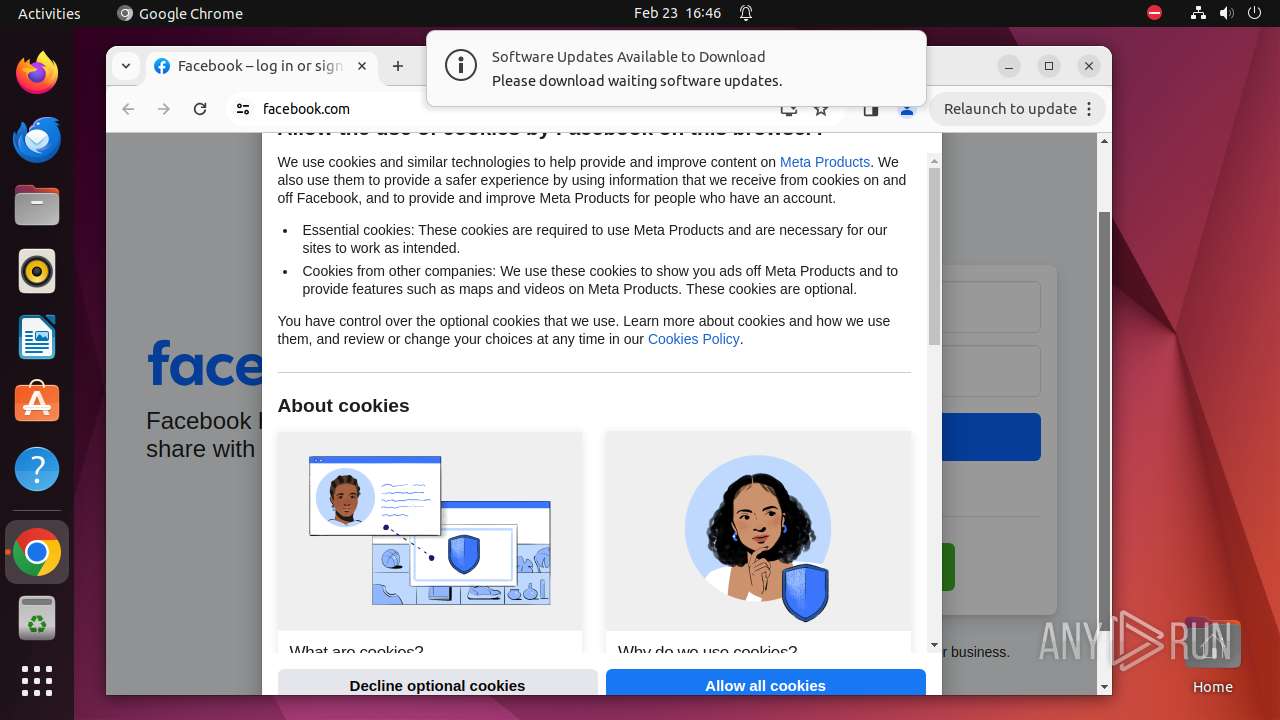Viewport: 1280px width, 720px height.
Task: Open the Google Chrome app menu in top bar
Action: tap(180, 13)
